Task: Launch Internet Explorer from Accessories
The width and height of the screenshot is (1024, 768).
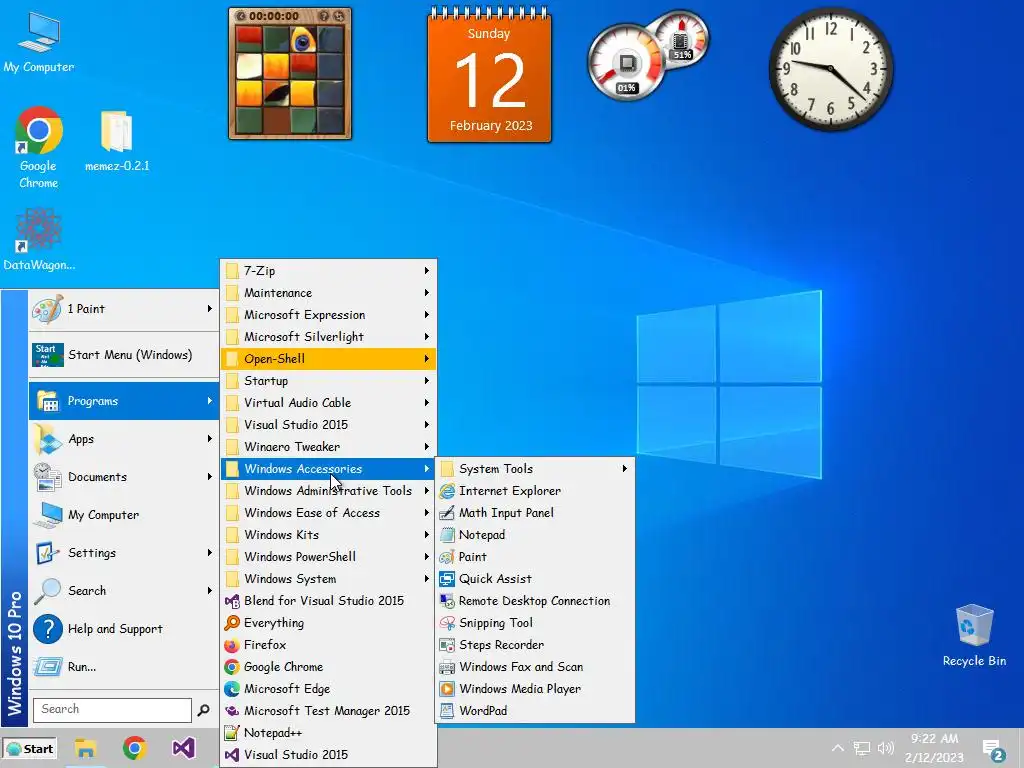Action: [535, 490]
